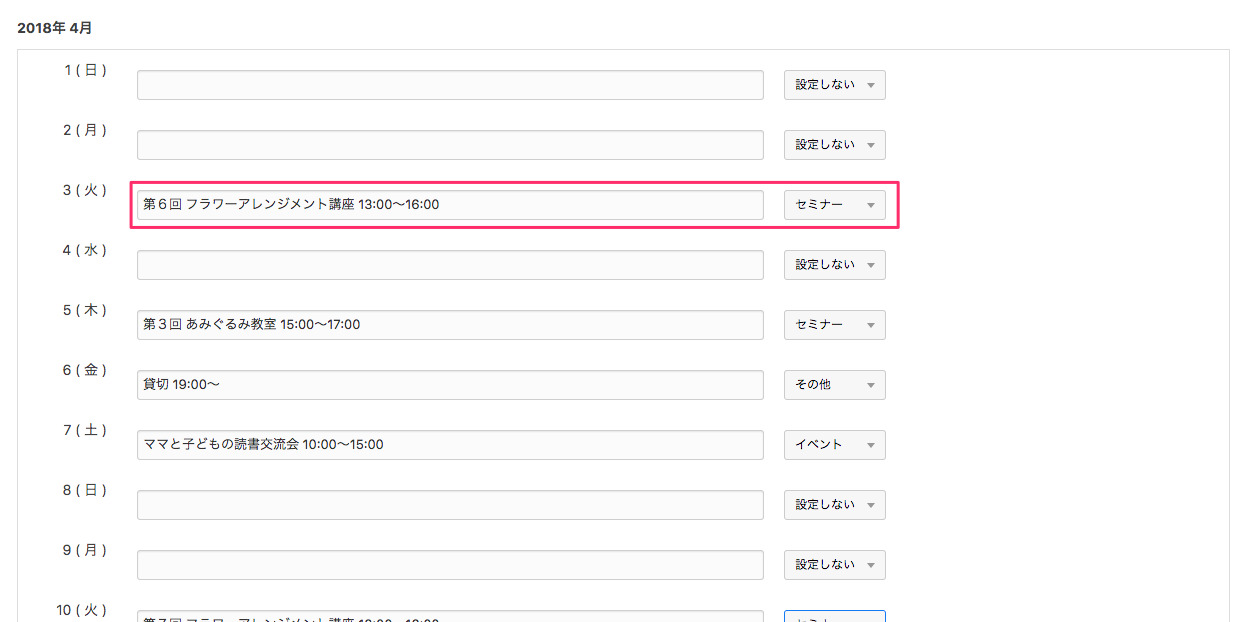Open the セミナー dropdown for April 3
Screen dimensions: 1246x622
(834, 205)
